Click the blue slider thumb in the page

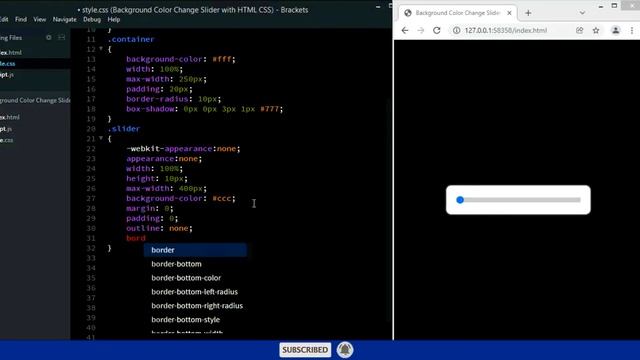pyautogui.click(x=460, y=200)
